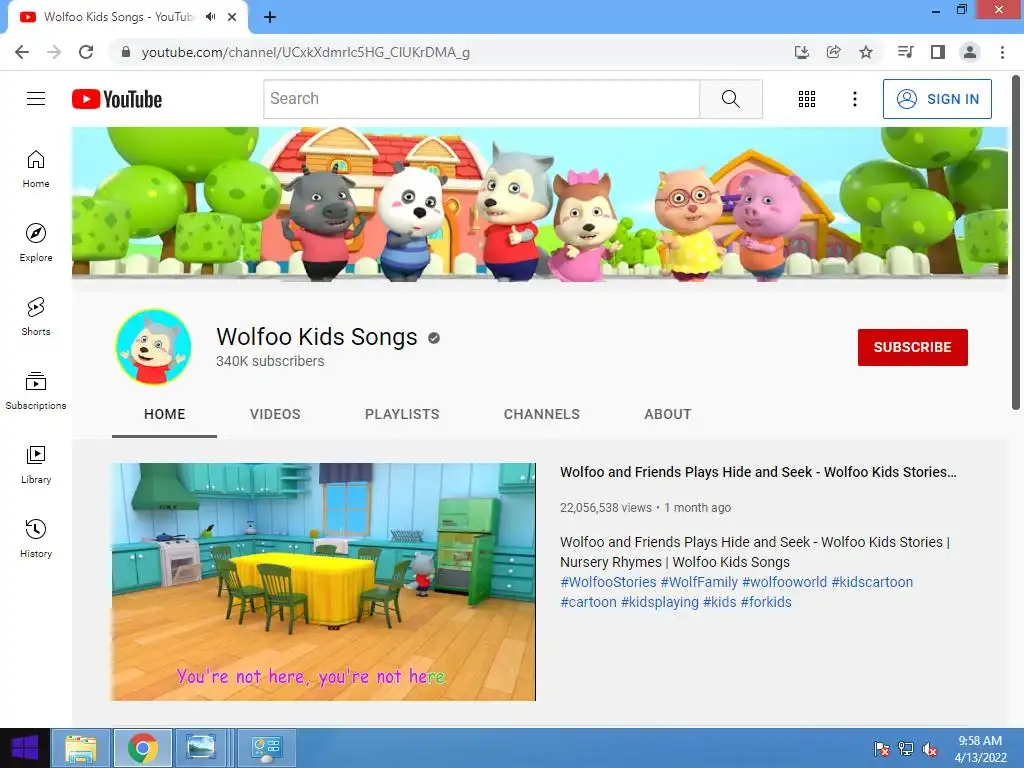1024x768 pixels.
Task: Click the Wolfoo channel avatar
Action: pos(153,347)
